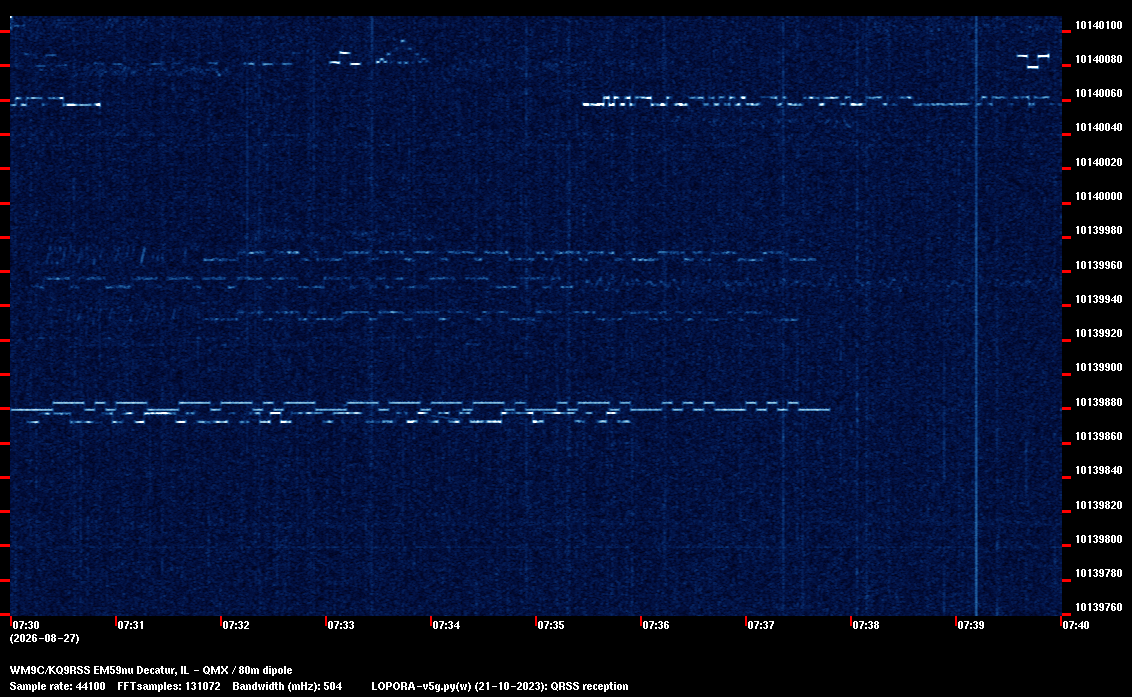Viewport: 1132px width, 697px height.
Task: Click the 07:40 time label
Action: point(1076,625)
